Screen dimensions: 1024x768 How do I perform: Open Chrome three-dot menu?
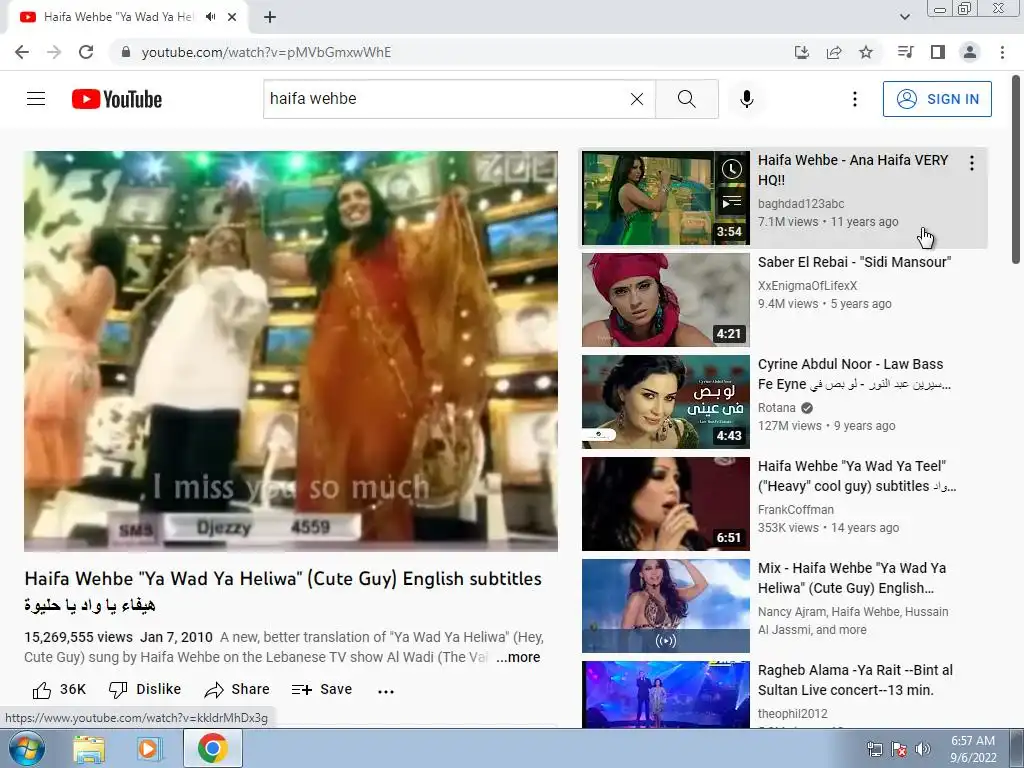[x=1002, y=52]
